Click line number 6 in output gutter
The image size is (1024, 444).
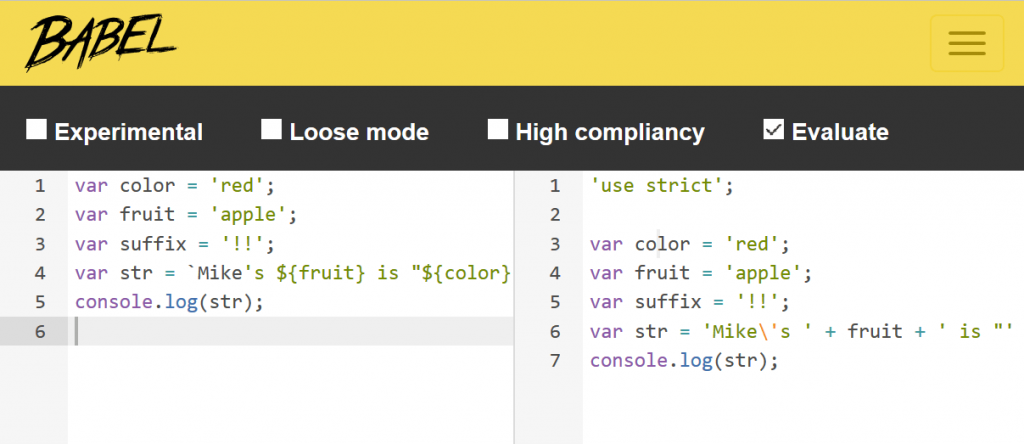[555, 331]
